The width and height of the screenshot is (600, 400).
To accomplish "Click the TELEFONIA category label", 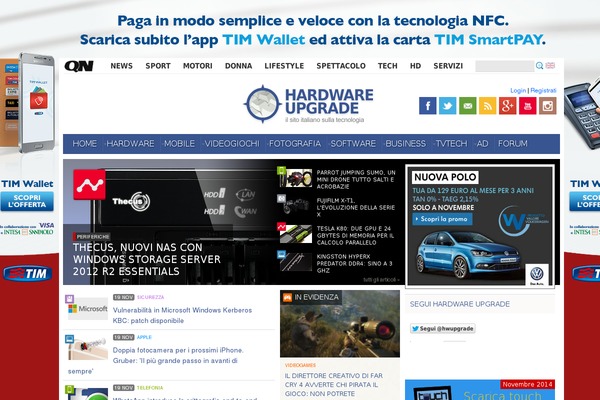I will pos(150,388).
